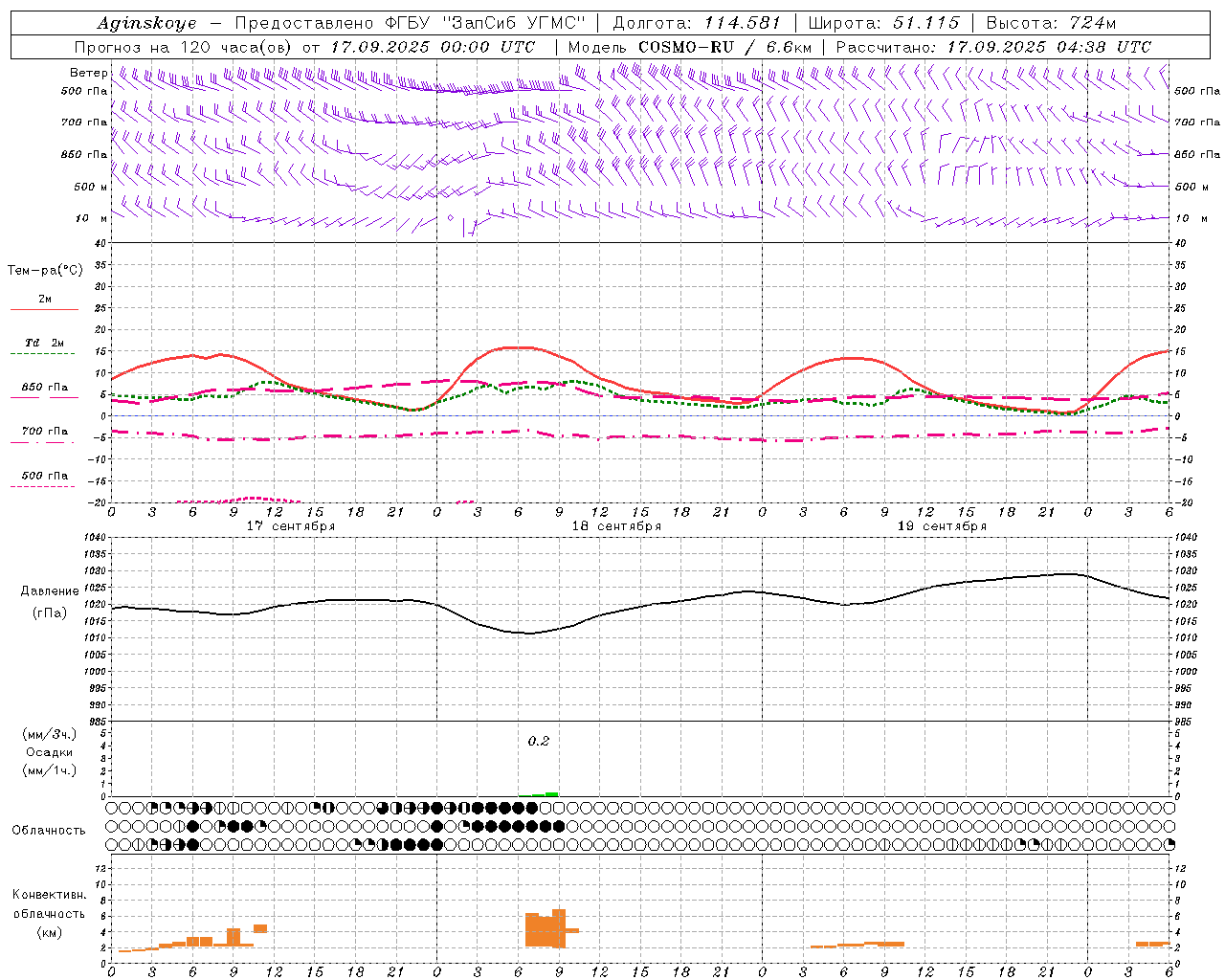Click the tallest orange convective cloud bar

tap(559, 927)
